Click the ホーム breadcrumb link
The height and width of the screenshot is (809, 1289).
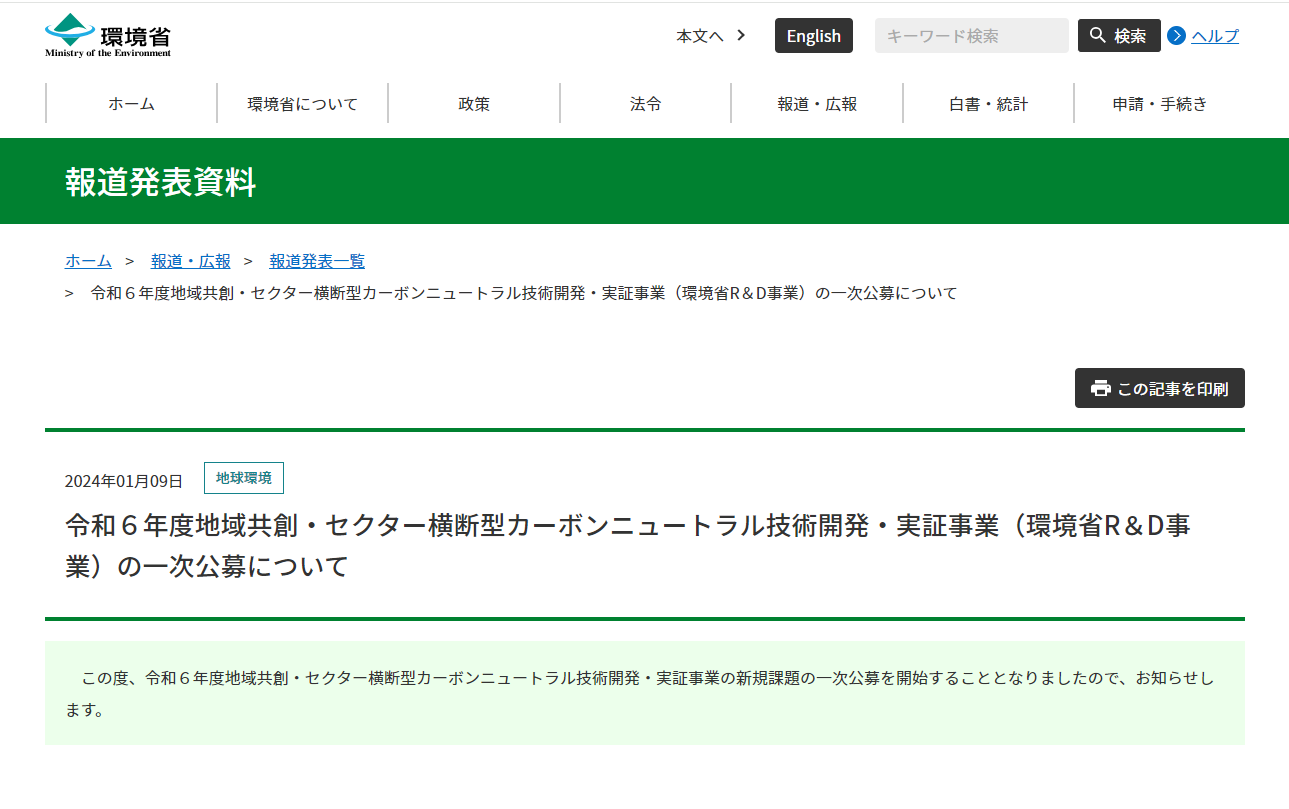(87, 261)
